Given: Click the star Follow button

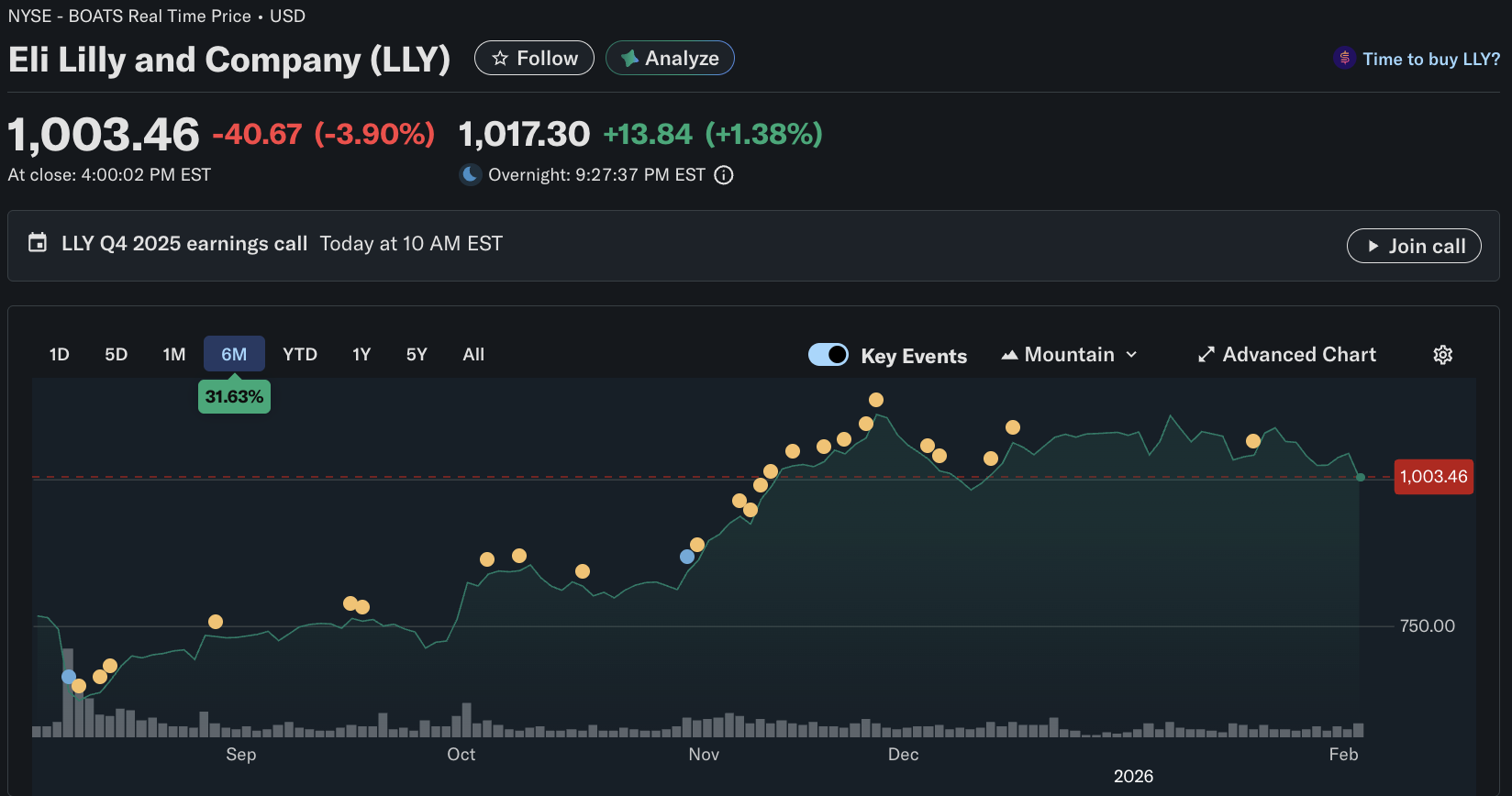Looking at the screenshot, I should (x=534, y=58).
